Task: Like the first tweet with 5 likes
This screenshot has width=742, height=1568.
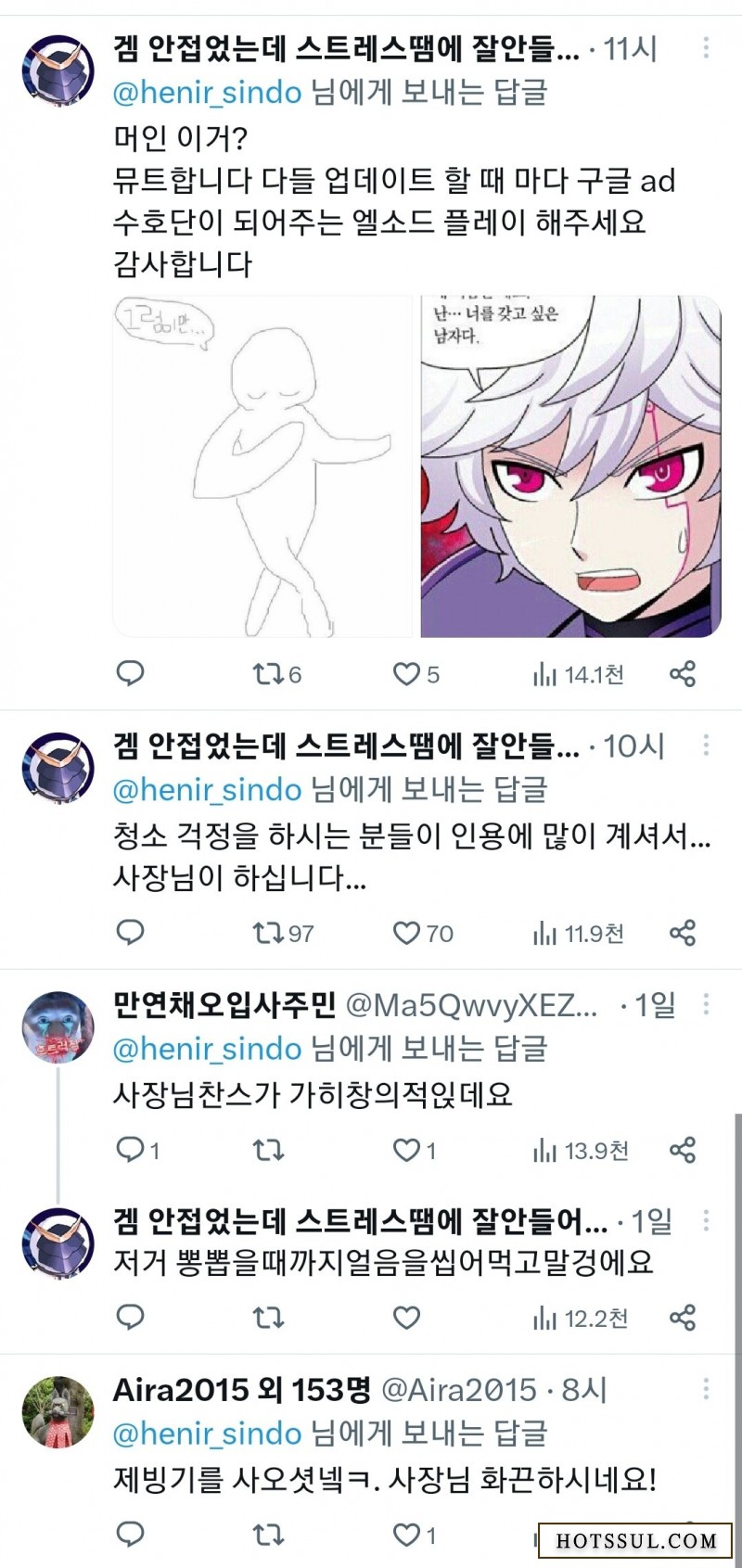Action: 416,674
